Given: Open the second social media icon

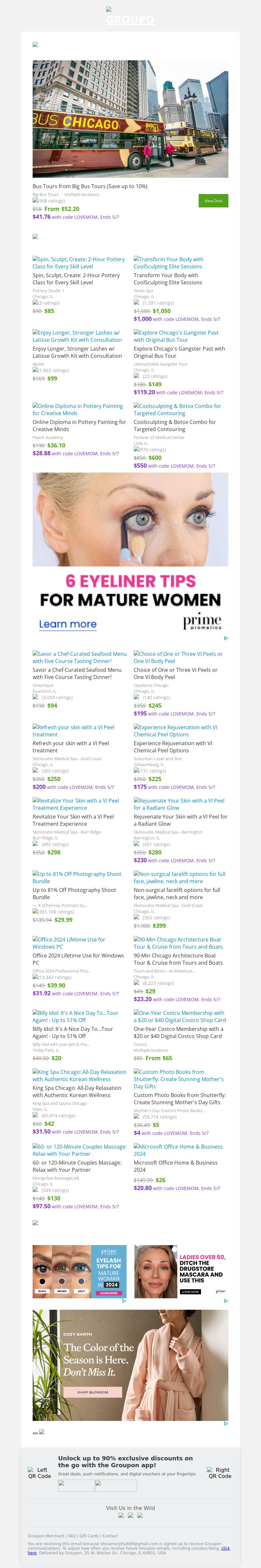Looking at the screenshot, I should point(130,1515).
